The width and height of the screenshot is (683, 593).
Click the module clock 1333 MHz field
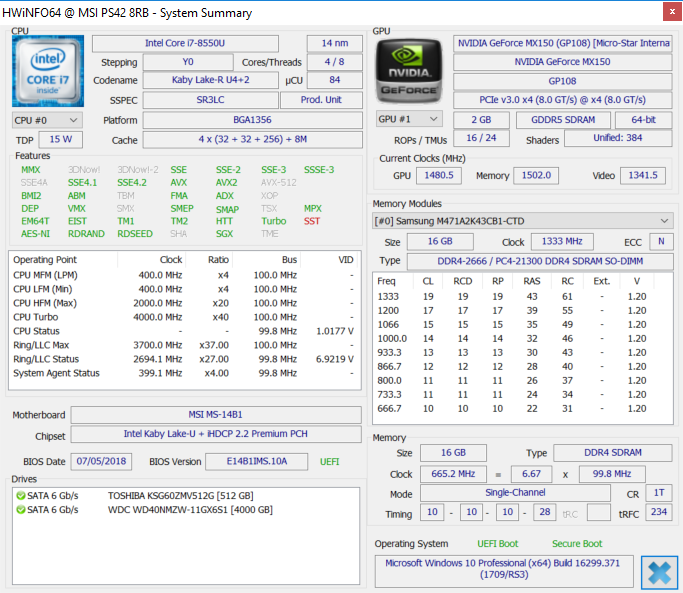pyautogui.click(x=562, y=241)
